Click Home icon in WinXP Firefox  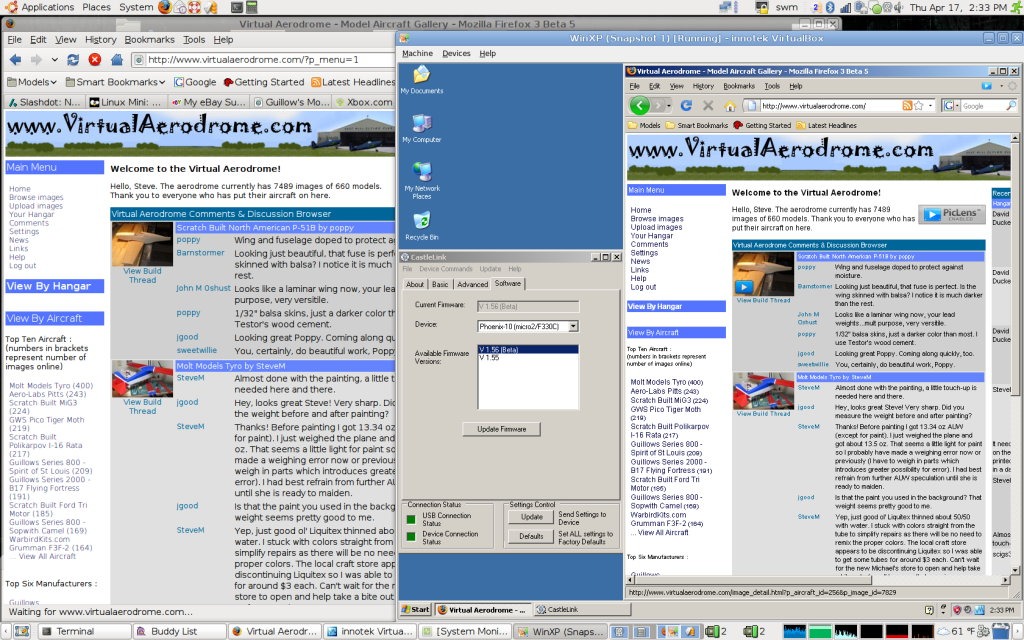point(729,105)
